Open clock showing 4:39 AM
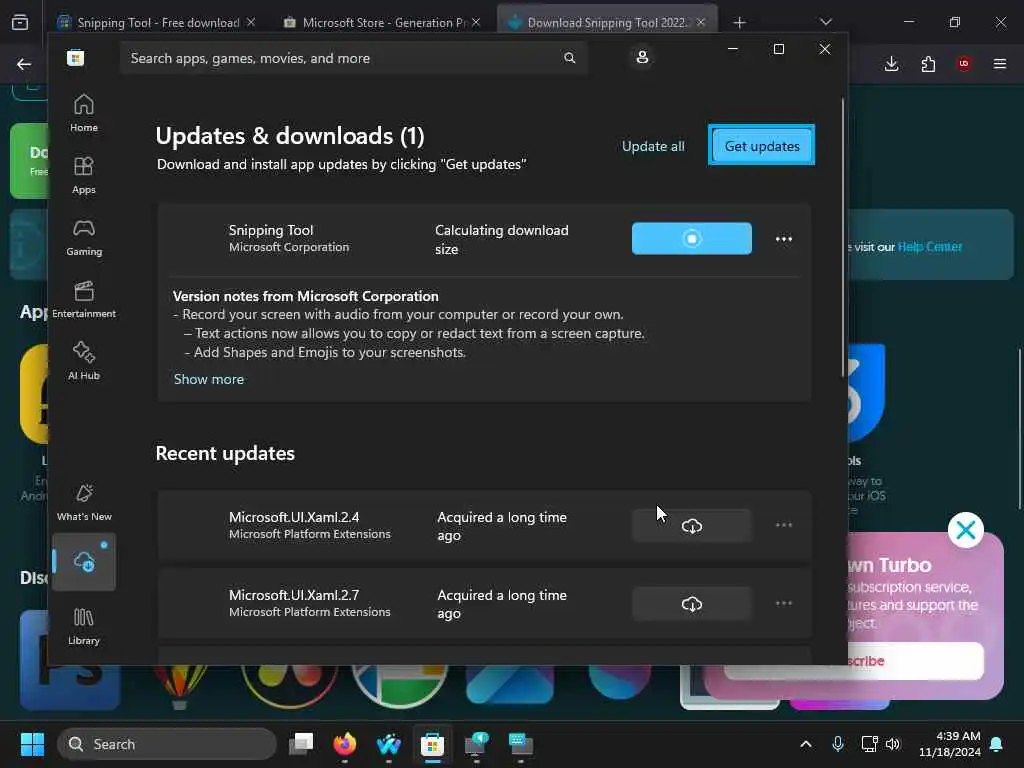Image resolution: width=1024 pixels, height=768 pixels. click(x=950, y=744)
